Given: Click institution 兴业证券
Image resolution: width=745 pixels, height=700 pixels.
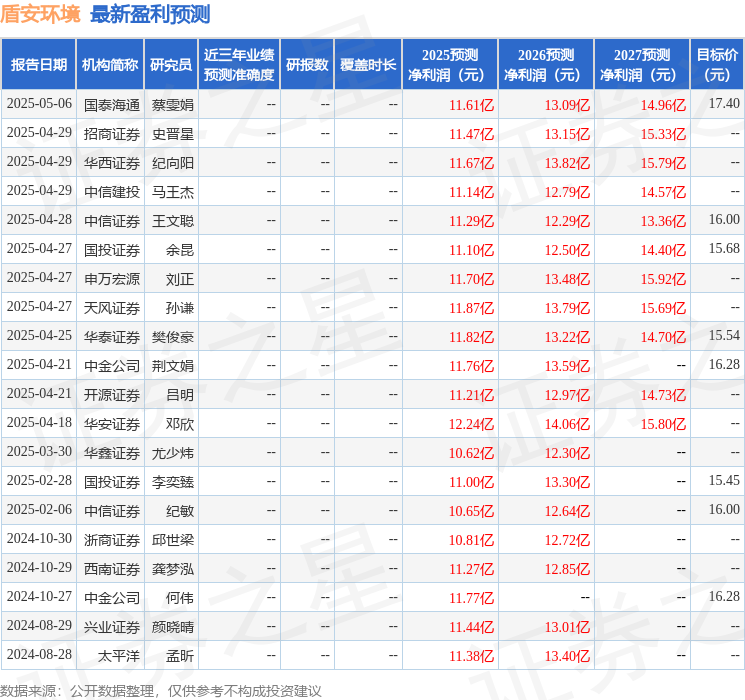Looking at the screenshot, I should (x=112, y=627).
